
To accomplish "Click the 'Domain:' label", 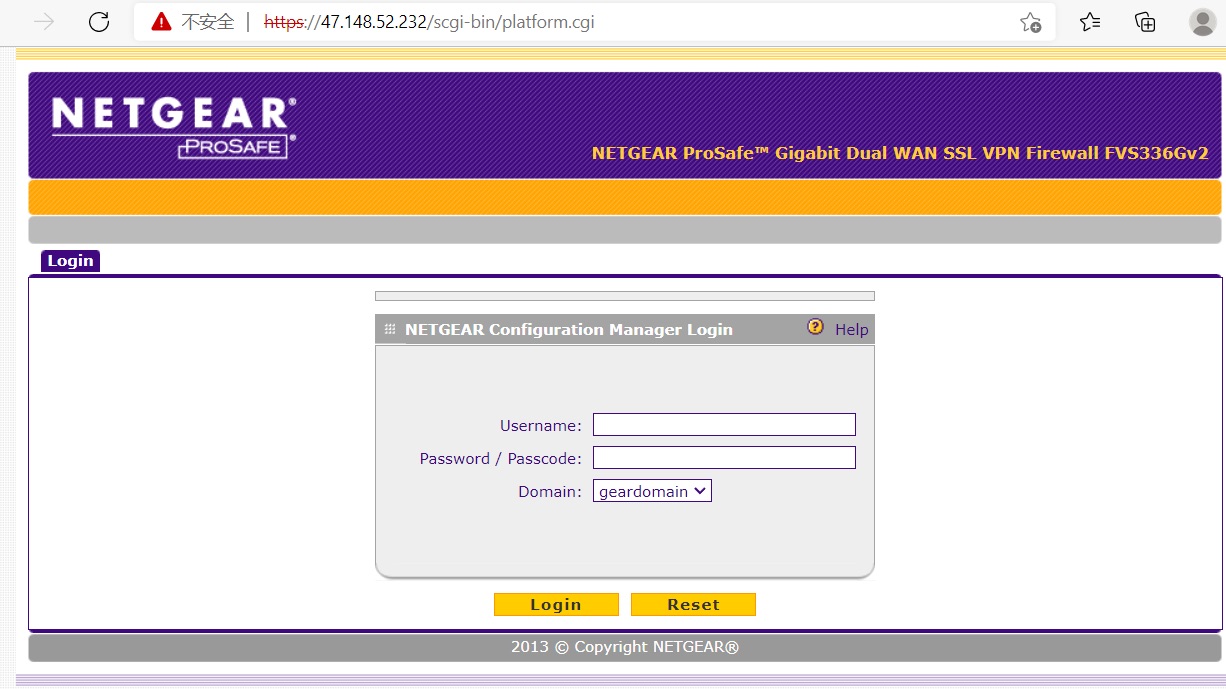I will (x=549, y=492).
